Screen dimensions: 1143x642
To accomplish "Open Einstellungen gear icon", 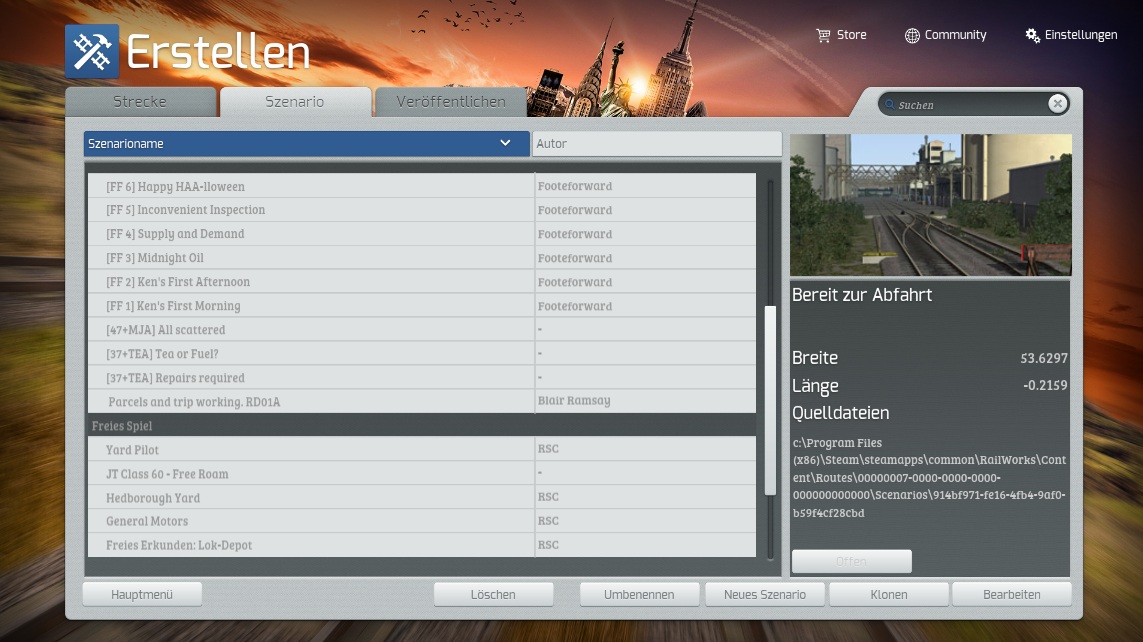I will 1032,35.
